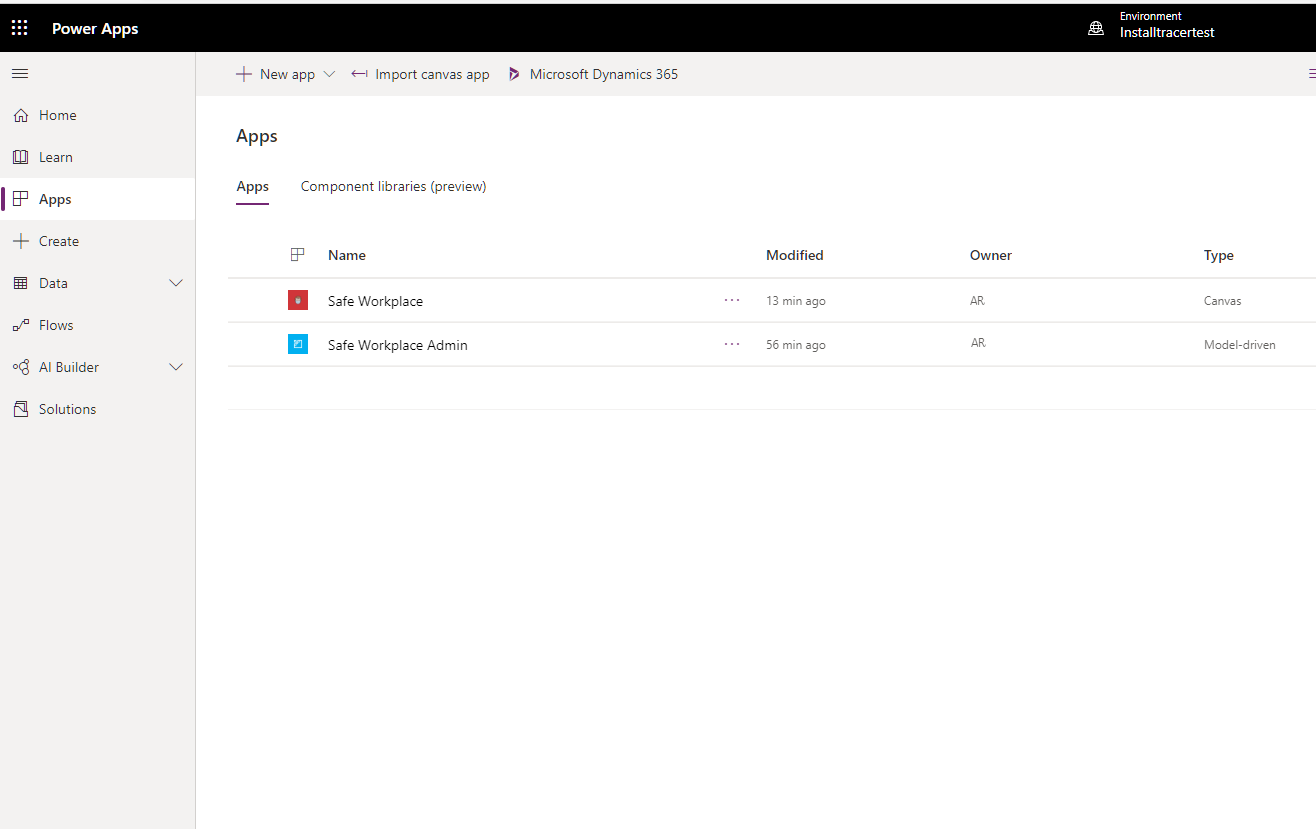Open the app launcher waffle icon
Screen dimensions: 1316x829
[20, 28]
